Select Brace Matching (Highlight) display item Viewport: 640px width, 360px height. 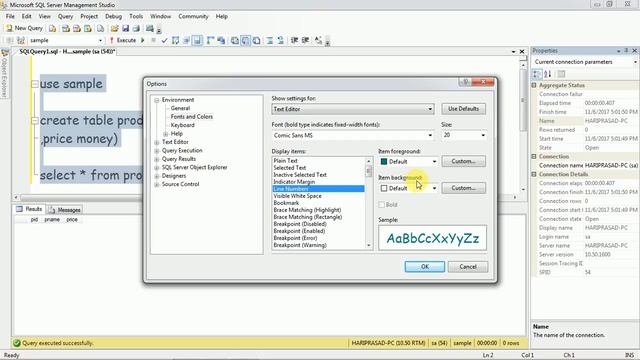pyautogui.click(x=307, y=210)
